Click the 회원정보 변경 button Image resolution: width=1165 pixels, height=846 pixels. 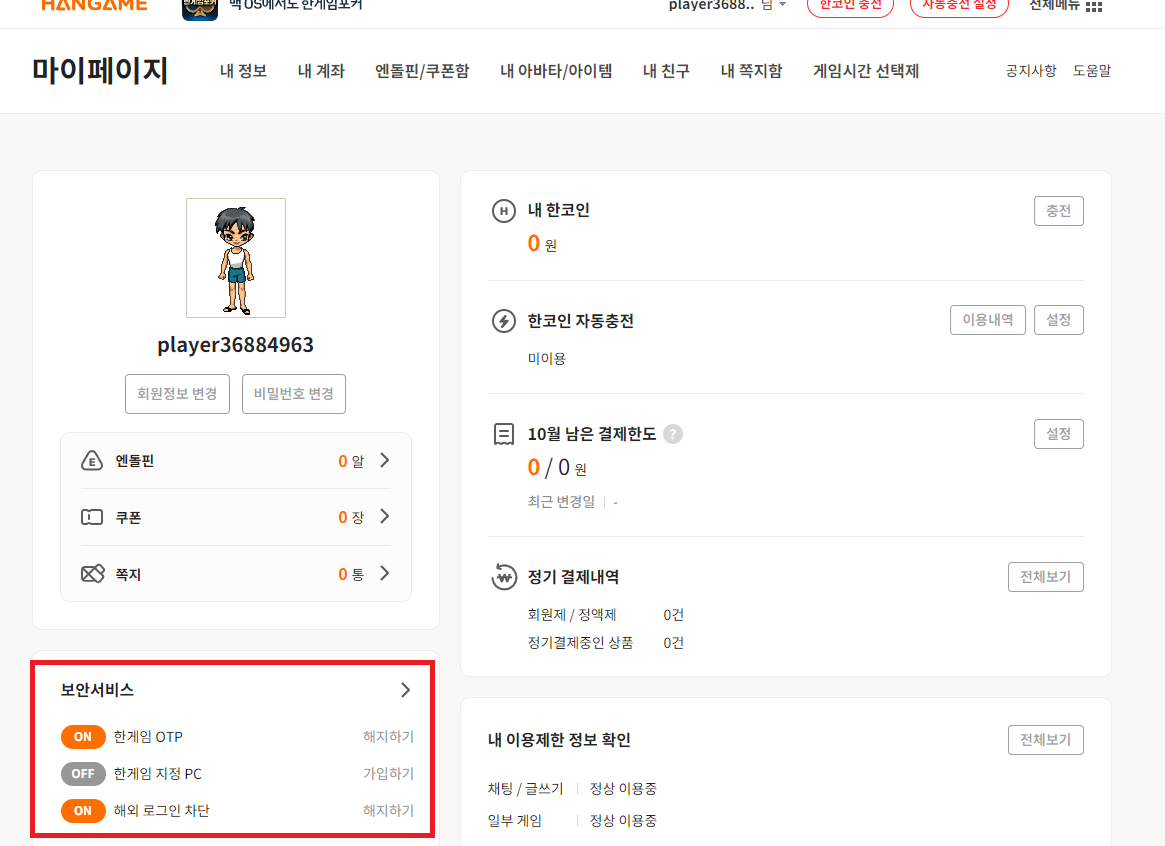(178, 394)
